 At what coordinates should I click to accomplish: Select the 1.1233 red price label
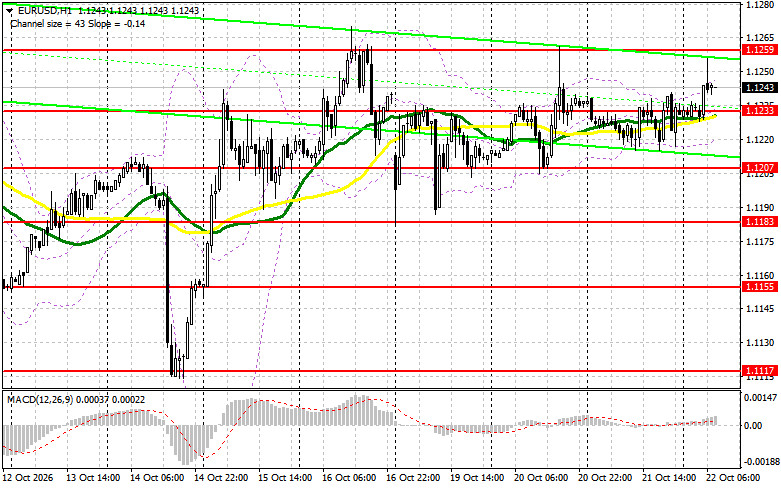[x=760, y=111]
